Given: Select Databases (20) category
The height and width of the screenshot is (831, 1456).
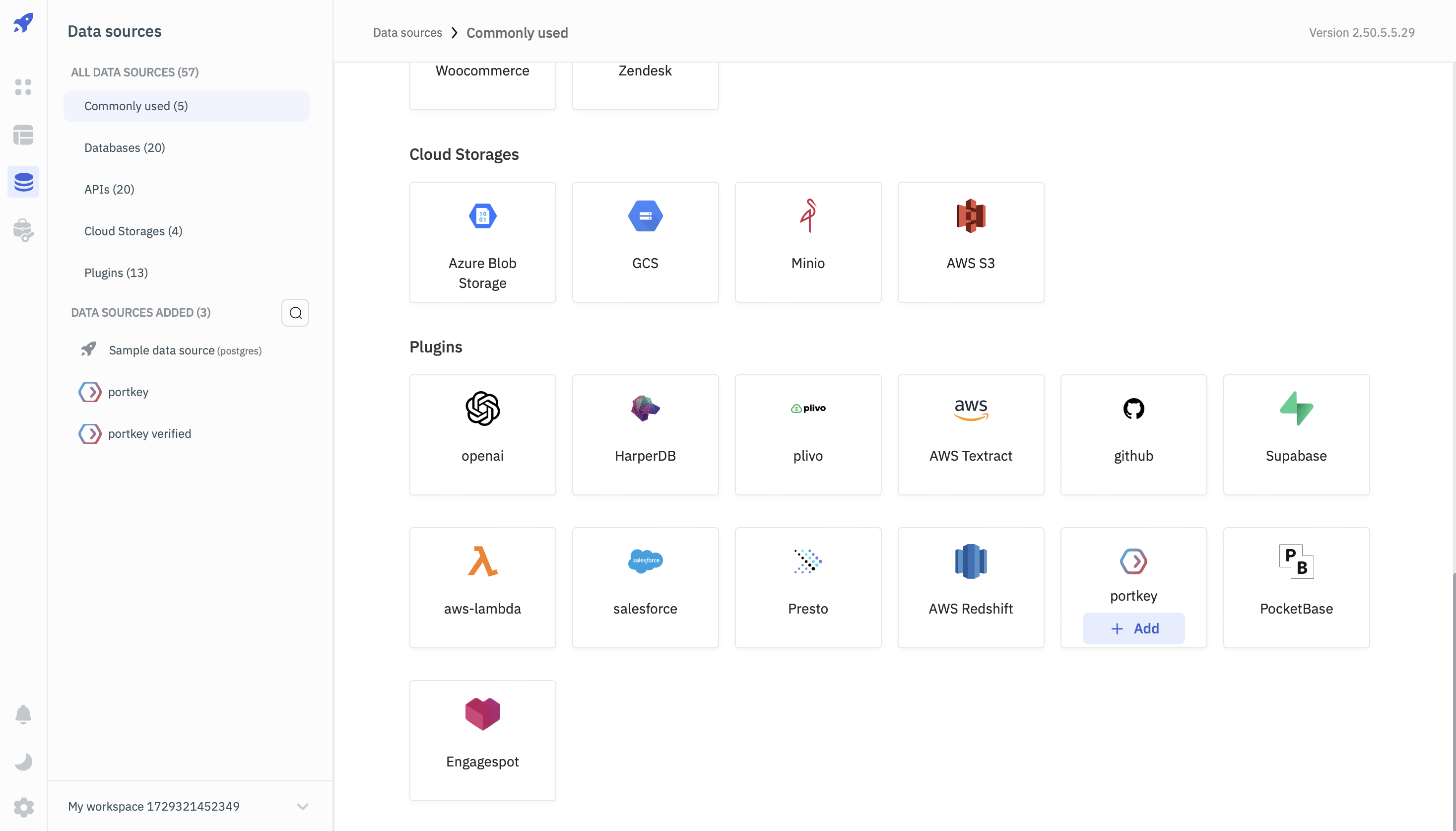Looking at the screenshot, I should pyautogui.click(x=125, y=148).
